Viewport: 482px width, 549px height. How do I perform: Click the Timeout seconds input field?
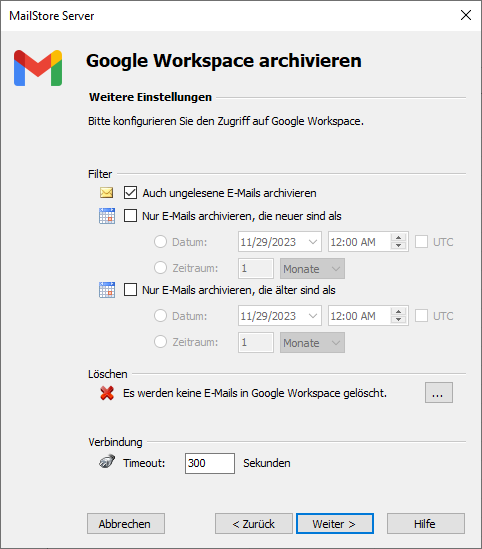coord(210,463)
